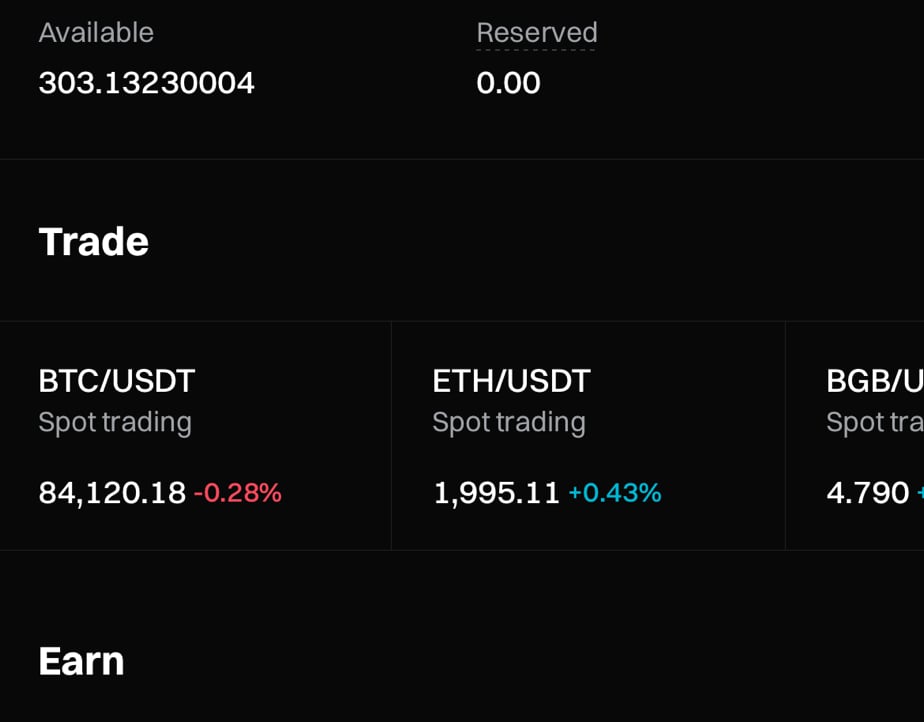Click the blue +0.43% ETH change
This screenshot has height=722, width=924.
[x=615, y=493]
